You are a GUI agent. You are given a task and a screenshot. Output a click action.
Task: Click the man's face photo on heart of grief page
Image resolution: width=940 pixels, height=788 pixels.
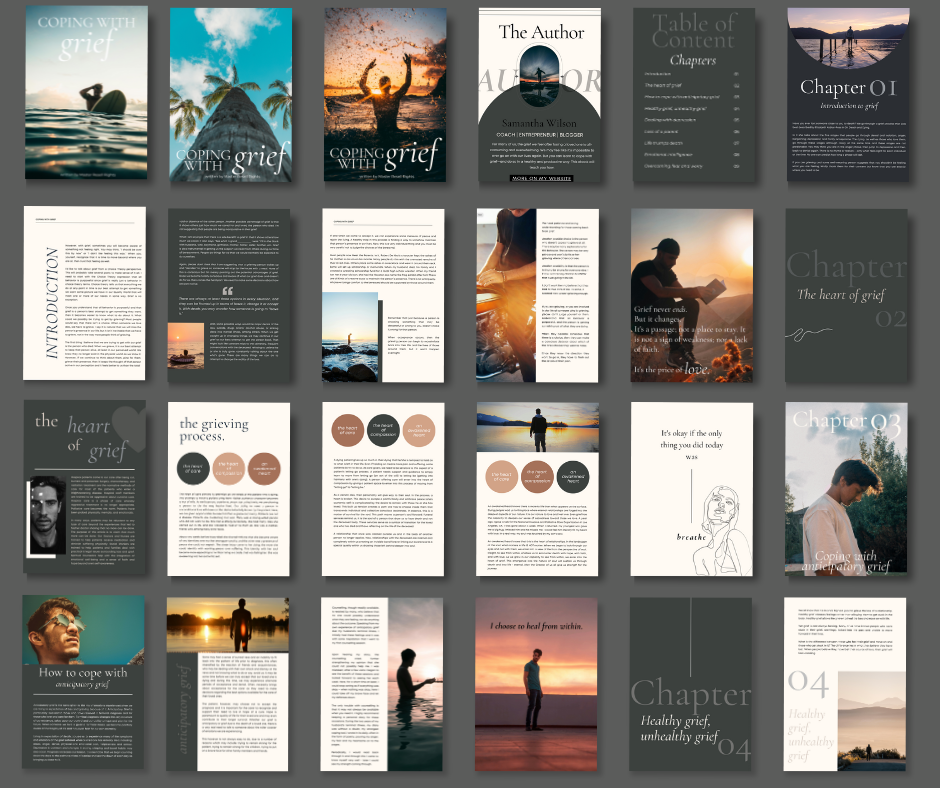(49, 507)
